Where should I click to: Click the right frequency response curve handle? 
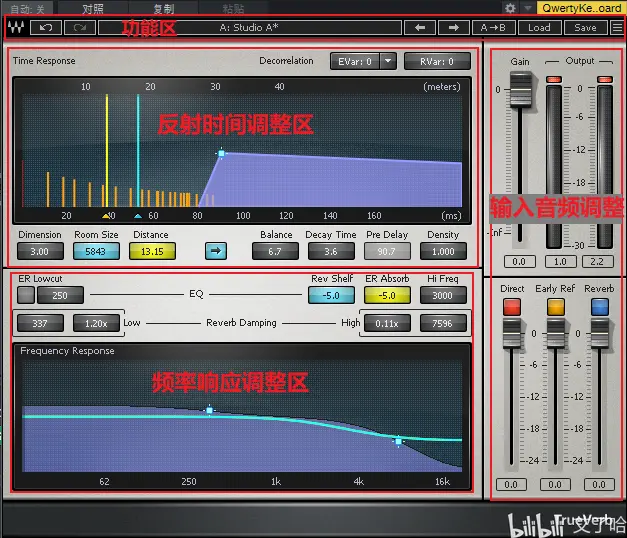pos(399,441)
